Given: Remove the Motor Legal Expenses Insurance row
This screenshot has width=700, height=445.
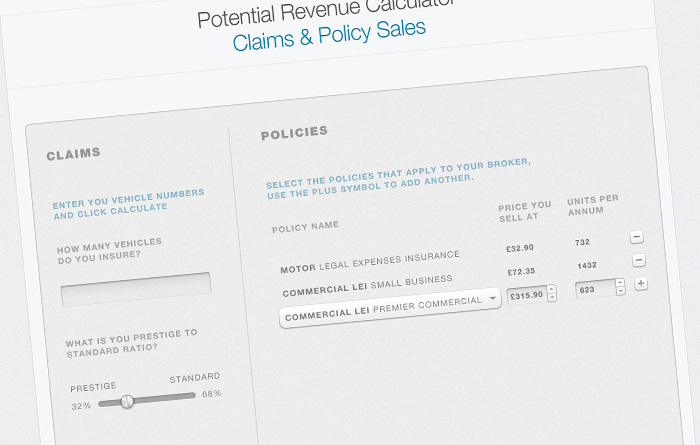Looking at the screenshot, I should click(x=637, y=237).
